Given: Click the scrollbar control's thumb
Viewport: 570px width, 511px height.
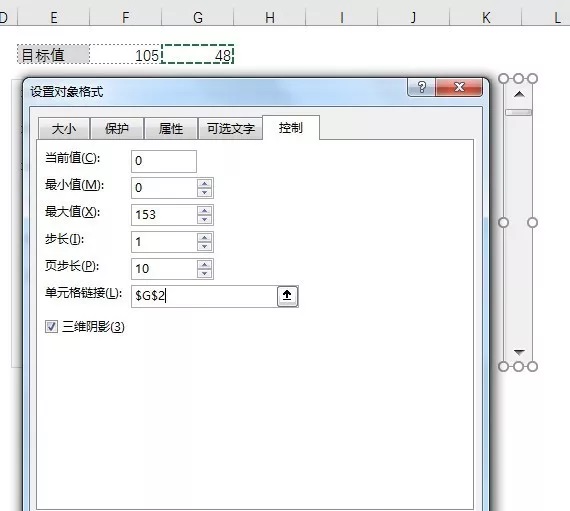Looking at the screenshot, I should 519,112.
